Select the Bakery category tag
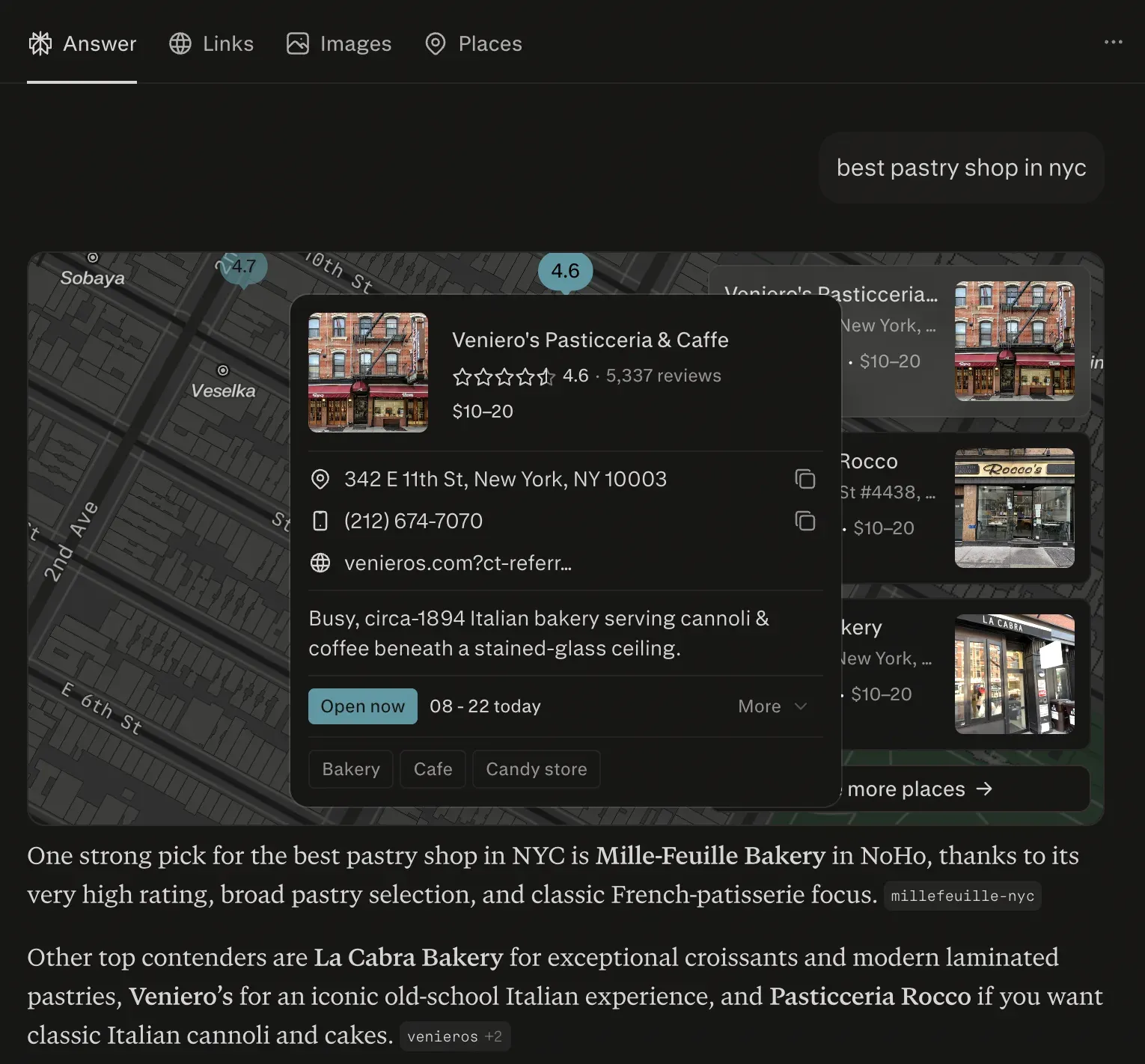1145x1064 pixels. [x=351, y=769]
